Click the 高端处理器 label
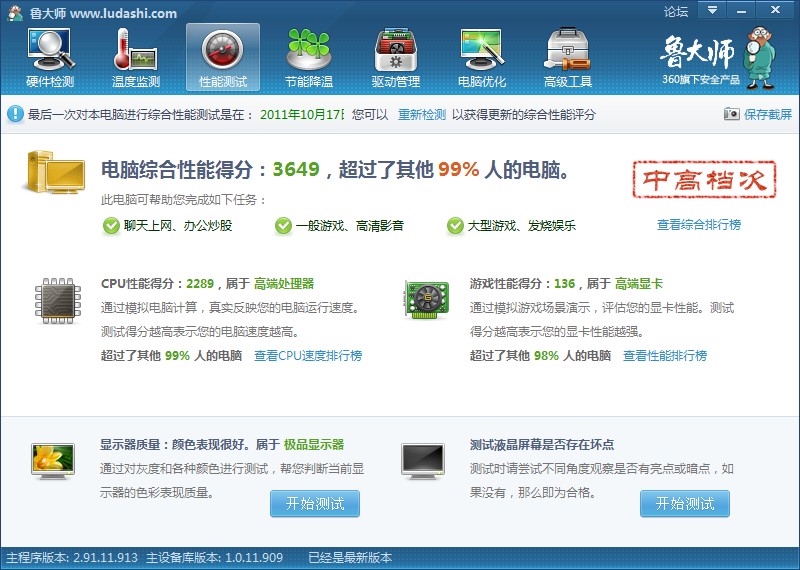Image resolution: width=800 pixels, height=570 pixels. 284,284
